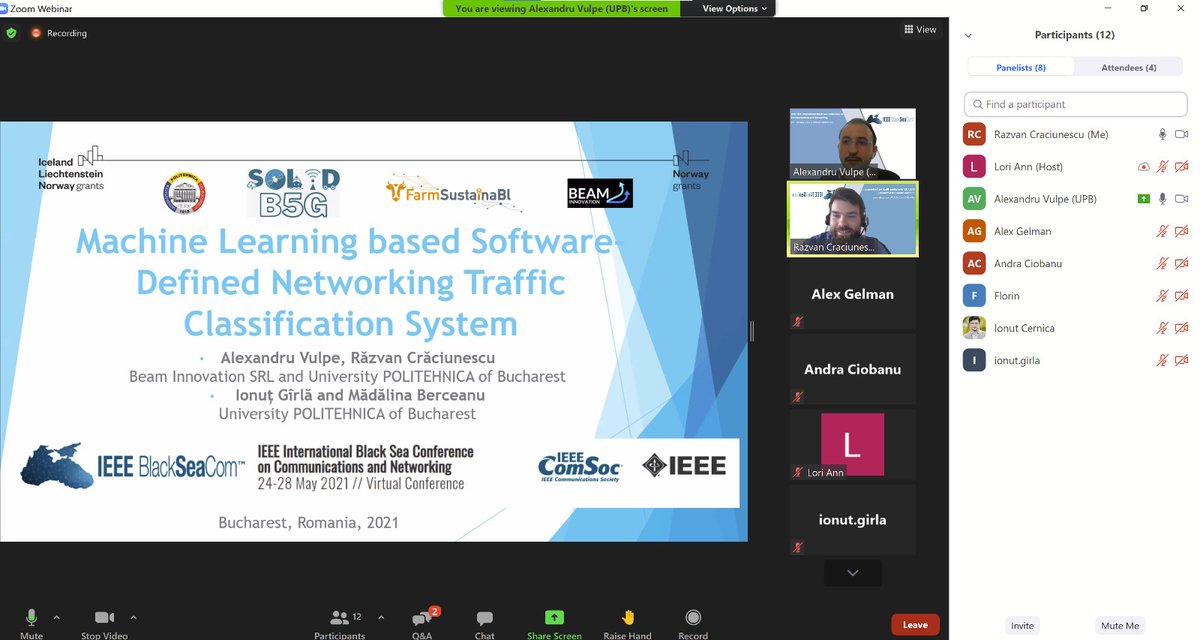This screenshot has height=640, width=1200.
Task: Unmute Alex Gelman's crossed-out microphone
Action: pyautogui.click(x=1162, y=231)
